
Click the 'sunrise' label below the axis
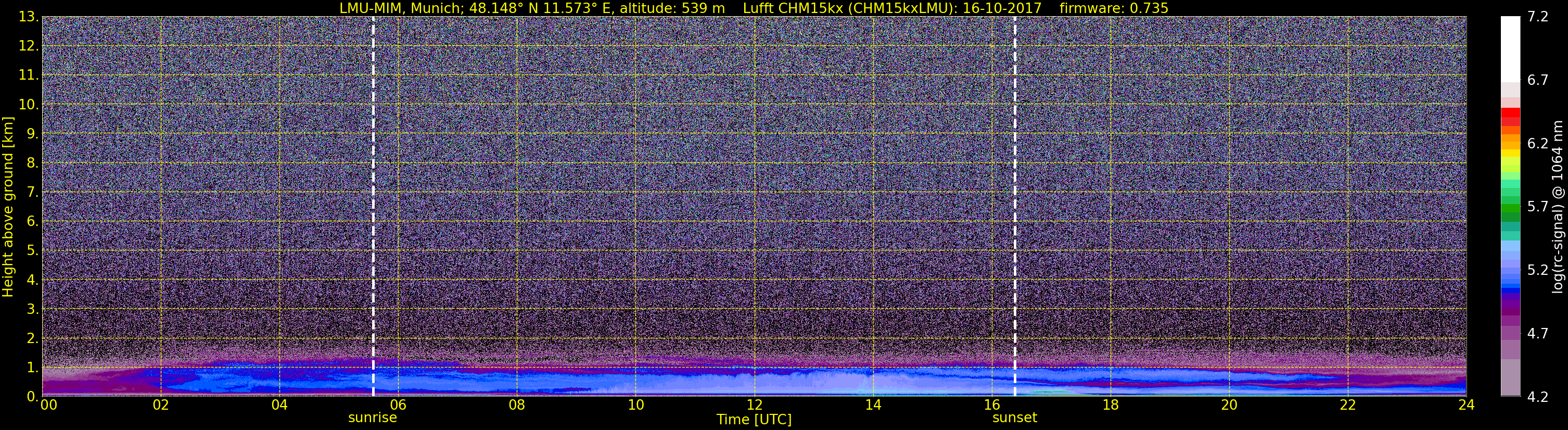click(x=373, y=417)
